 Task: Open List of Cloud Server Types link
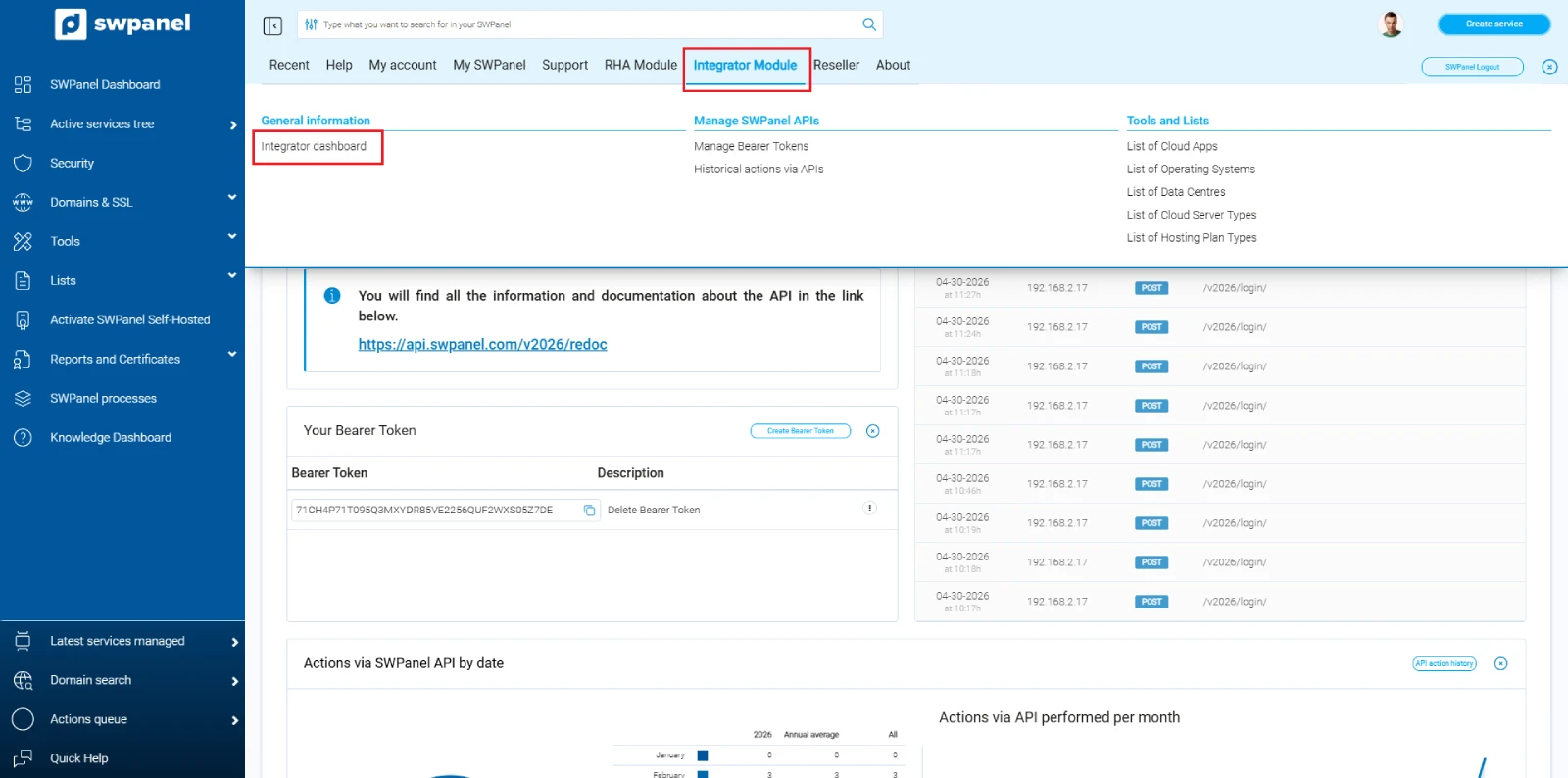coord(1192,215)
